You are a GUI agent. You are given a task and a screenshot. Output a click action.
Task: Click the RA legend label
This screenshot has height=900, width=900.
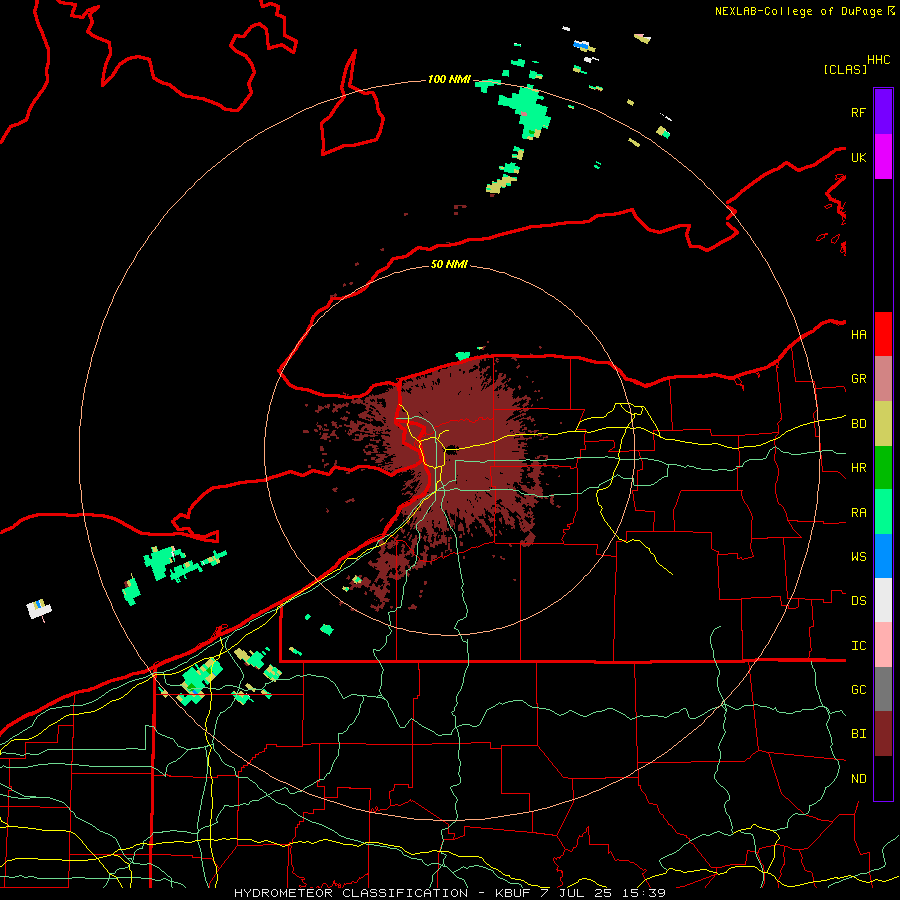tap(858, 513)
